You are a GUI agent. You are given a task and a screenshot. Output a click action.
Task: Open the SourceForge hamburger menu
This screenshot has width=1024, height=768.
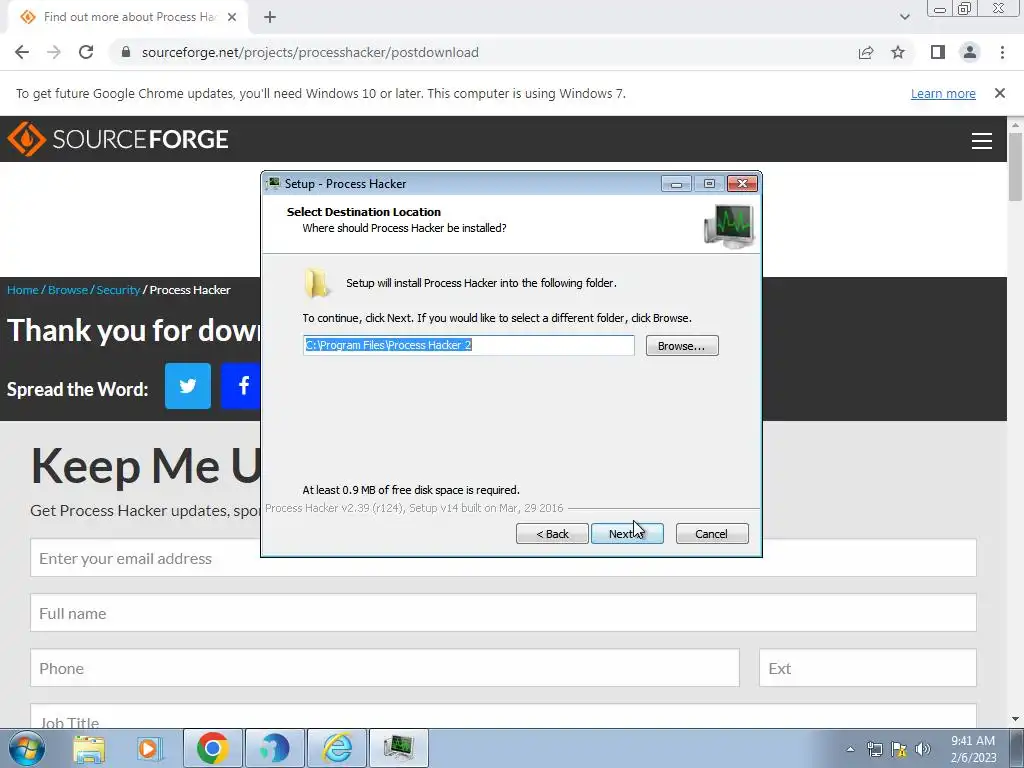point(982,140)
